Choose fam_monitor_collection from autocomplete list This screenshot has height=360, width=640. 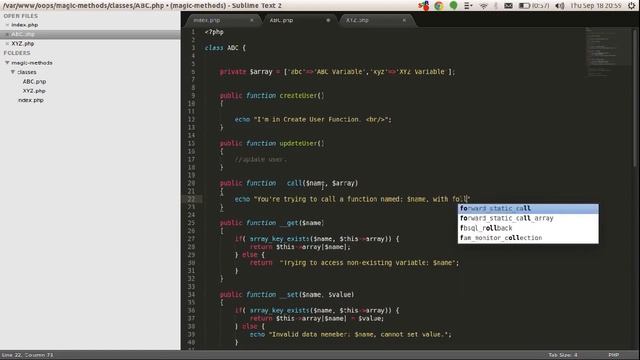pyautogui.click(x=528, y=238)
